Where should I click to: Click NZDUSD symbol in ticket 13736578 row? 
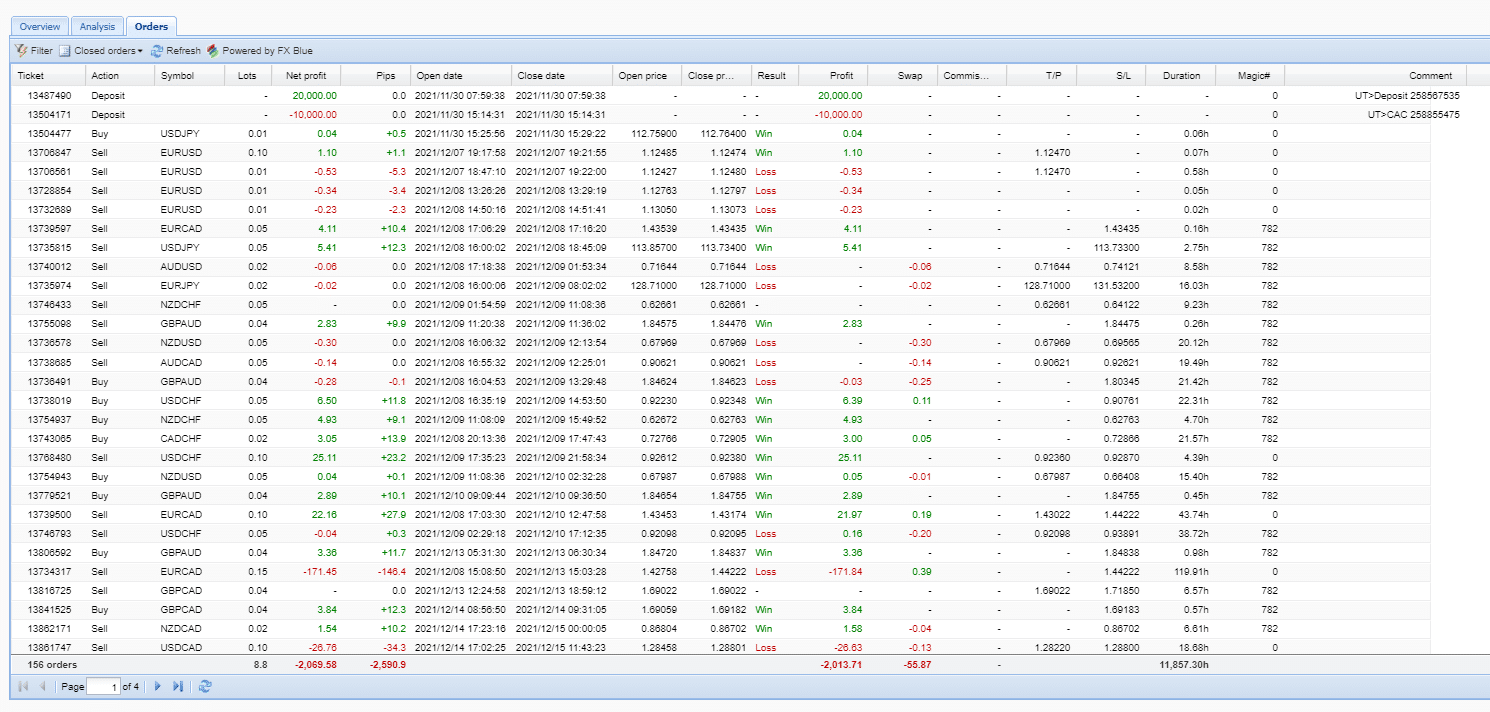point(181,343)
